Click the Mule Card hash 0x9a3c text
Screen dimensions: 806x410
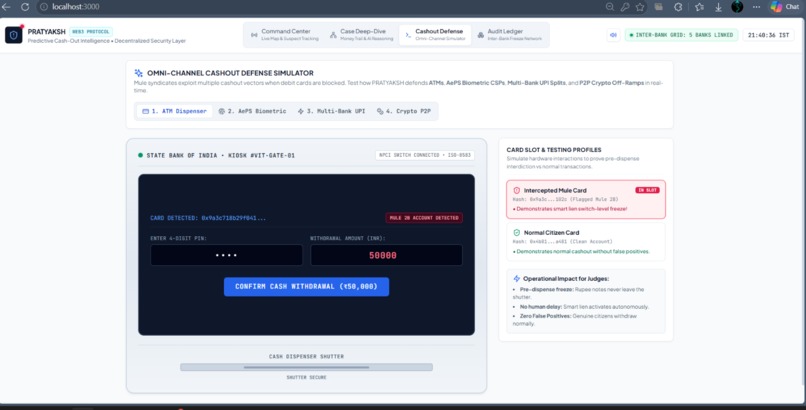point(565,199)
